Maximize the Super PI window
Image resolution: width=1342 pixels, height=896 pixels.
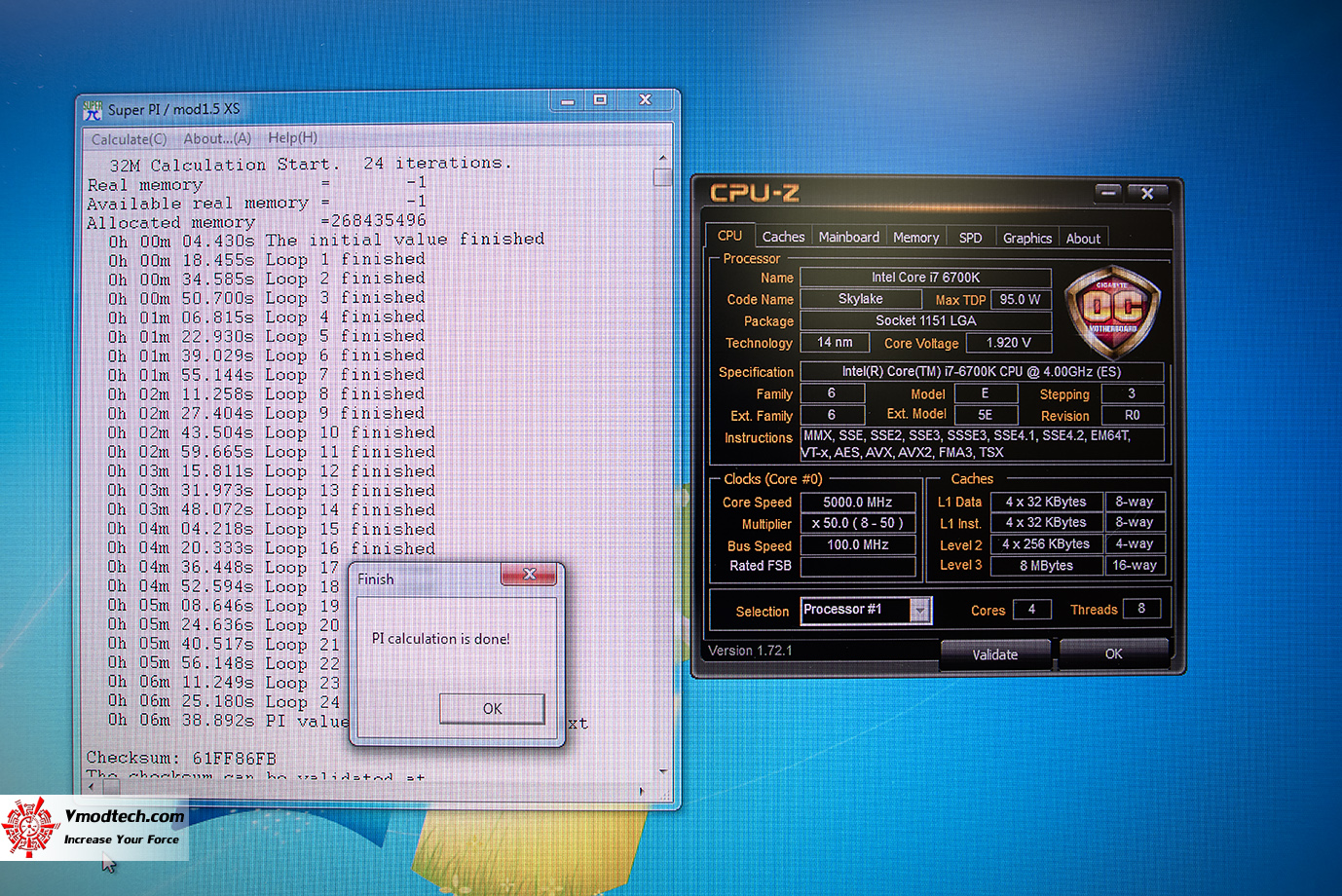coord(600,99)
